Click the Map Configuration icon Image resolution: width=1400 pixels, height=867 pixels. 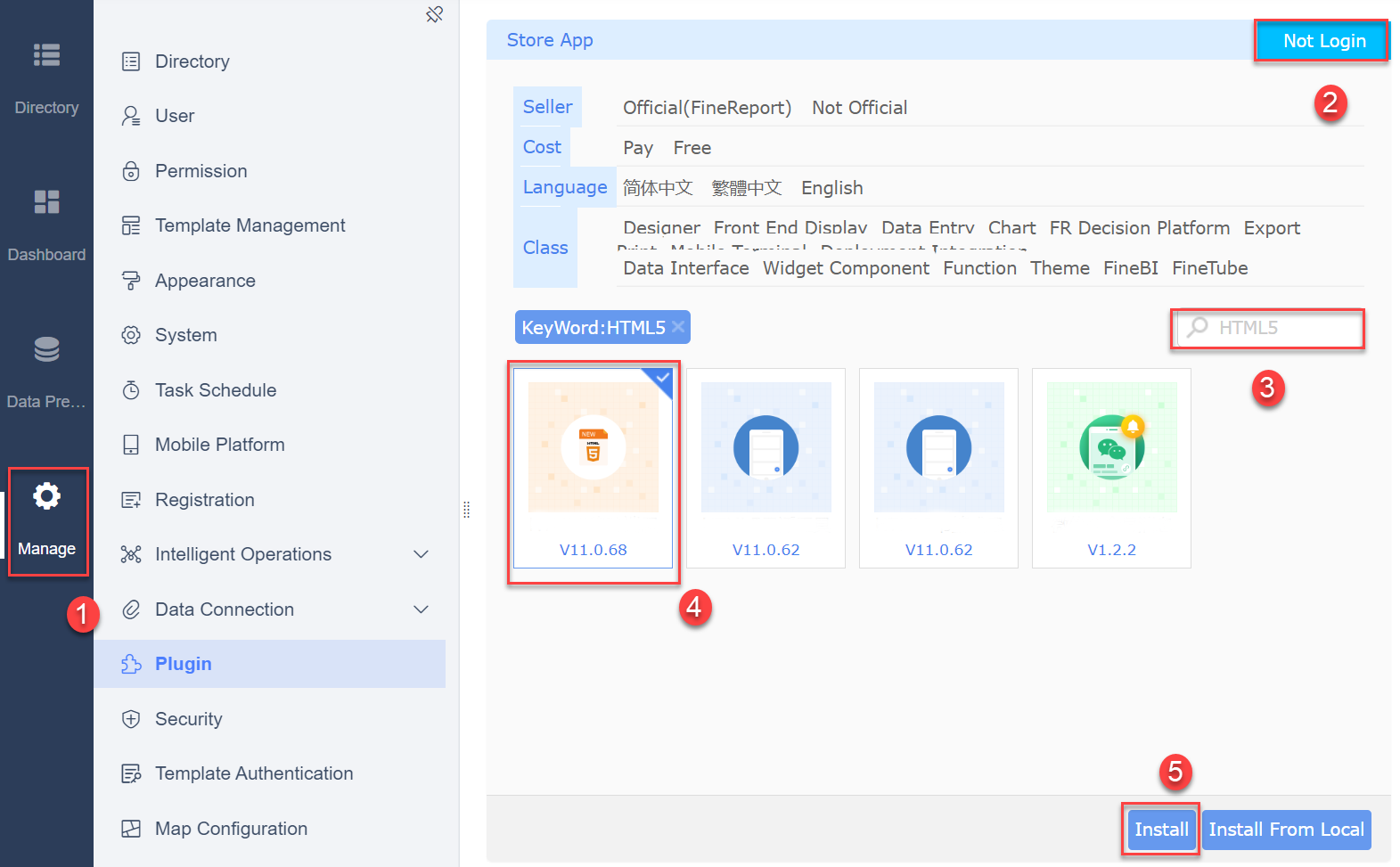pyautogui.click(x=131, y=829)
